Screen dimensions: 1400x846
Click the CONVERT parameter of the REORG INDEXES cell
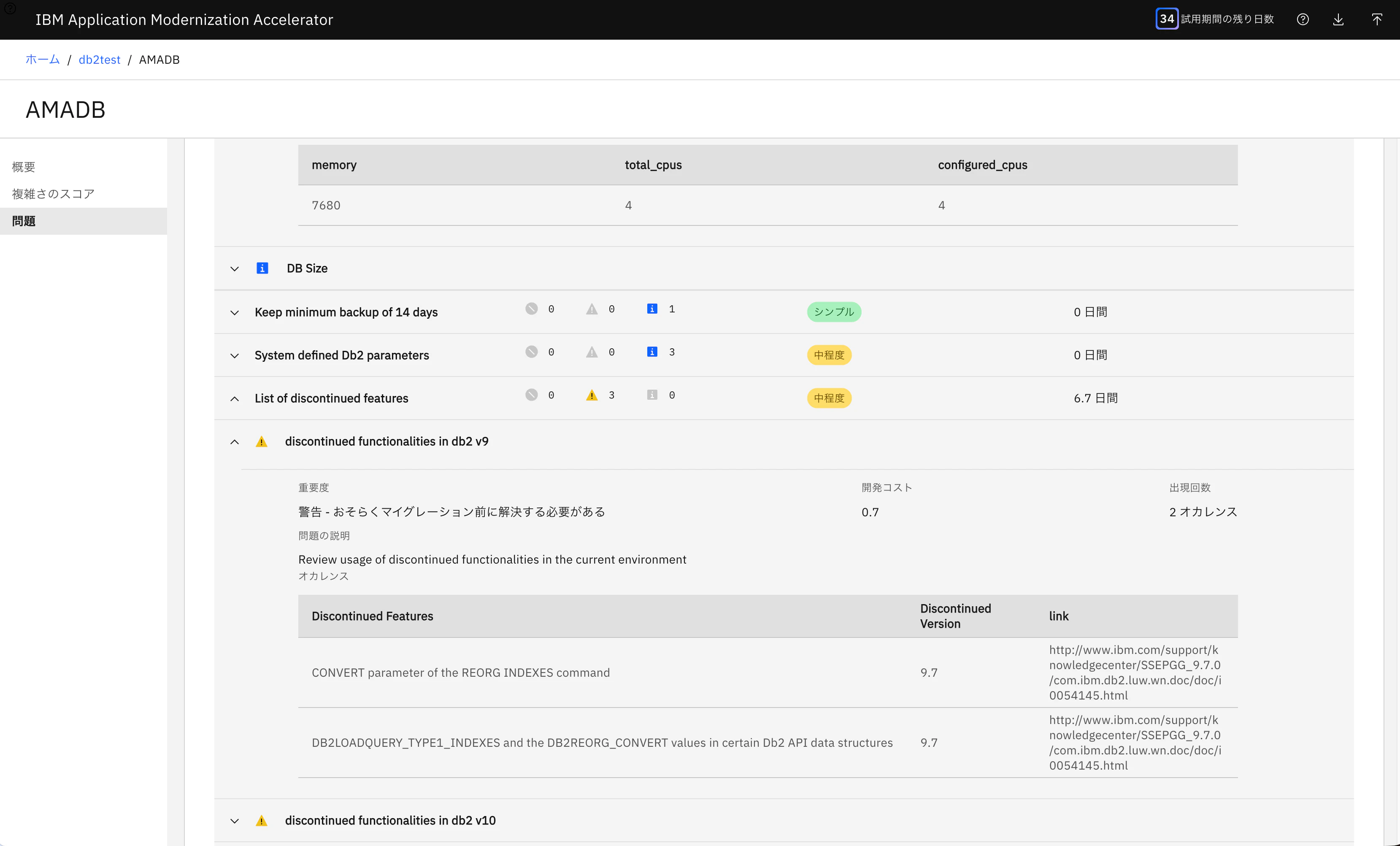460,672
